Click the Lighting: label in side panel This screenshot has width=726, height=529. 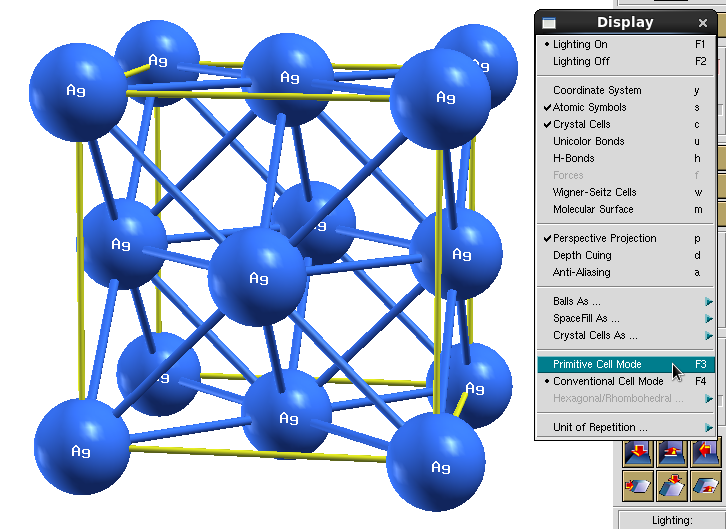pyautogui.click(x=672, y=520)
